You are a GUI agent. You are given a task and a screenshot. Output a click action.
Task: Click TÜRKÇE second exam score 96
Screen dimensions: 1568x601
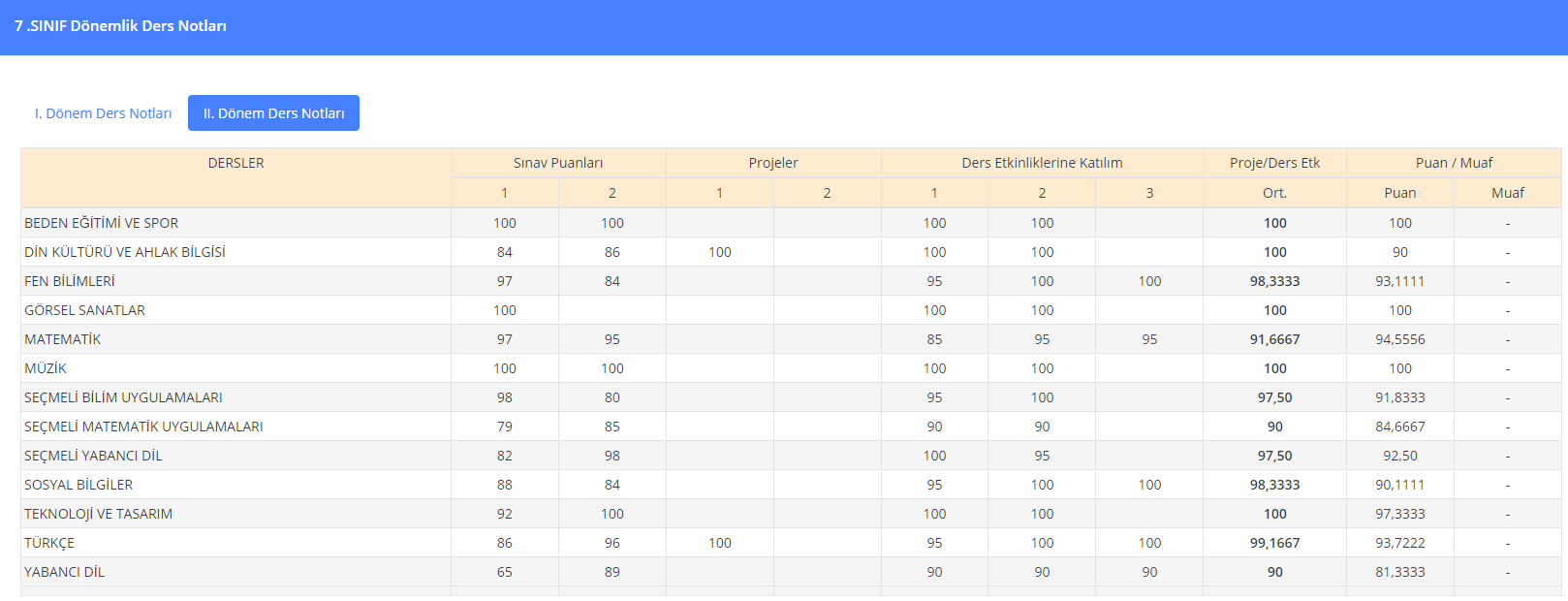tap(612, 543)
